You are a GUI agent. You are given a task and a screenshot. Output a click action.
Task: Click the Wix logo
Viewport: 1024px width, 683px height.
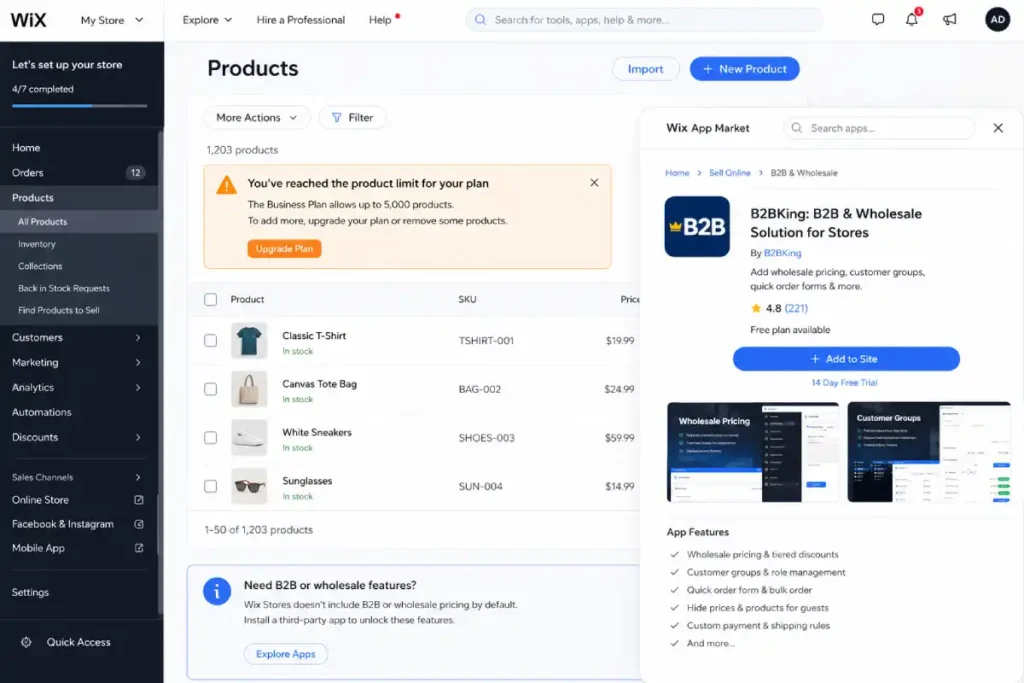[x=28, y=20]
